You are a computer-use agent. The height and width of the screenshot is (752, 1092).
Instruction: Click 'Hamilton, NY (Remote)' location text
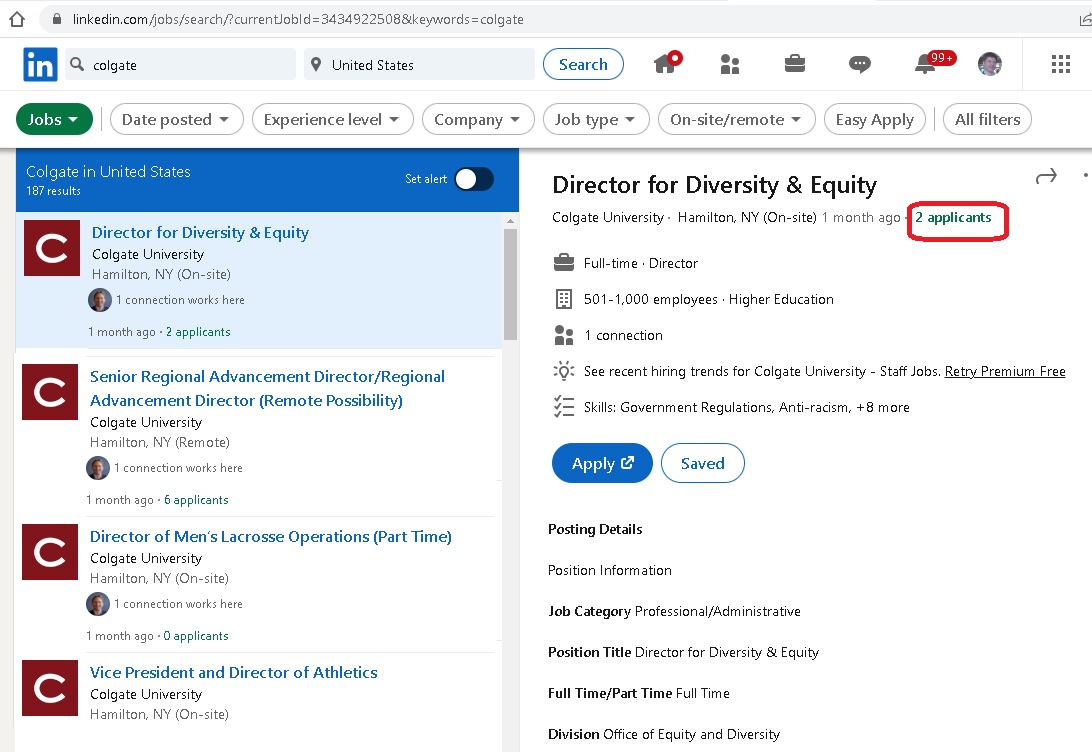coord(160,442)
